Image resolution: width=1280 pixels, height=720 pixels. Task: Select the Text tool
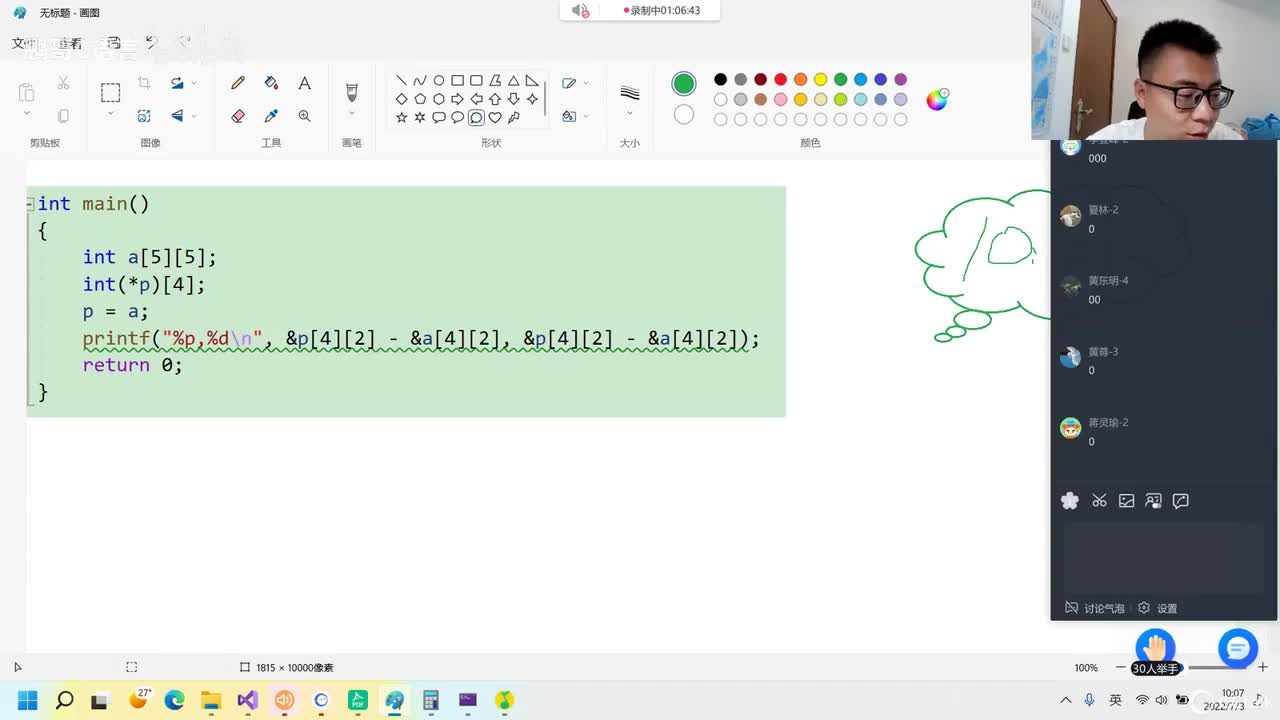[x=304, y=84]
